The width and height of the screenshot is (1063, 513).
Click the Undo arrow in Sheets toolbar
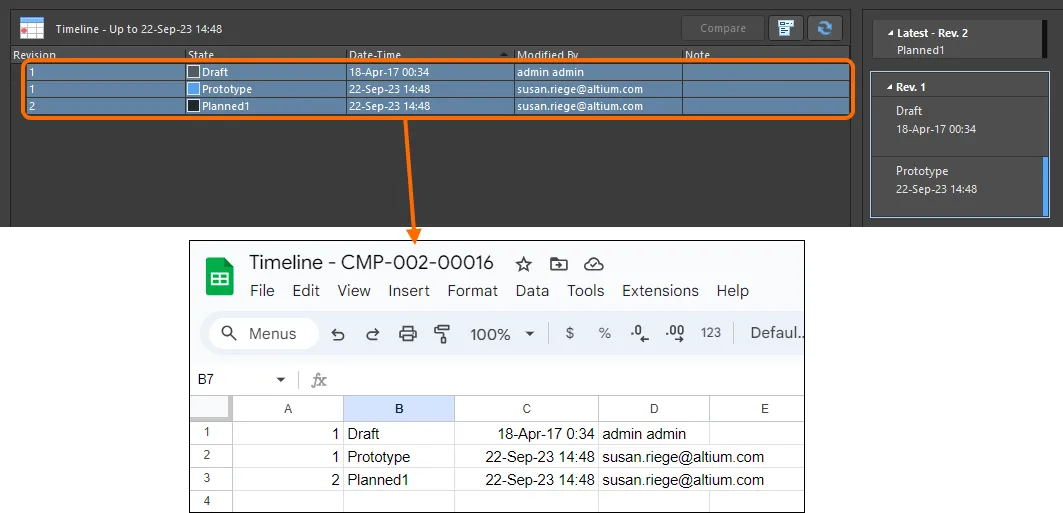point(338,334)
